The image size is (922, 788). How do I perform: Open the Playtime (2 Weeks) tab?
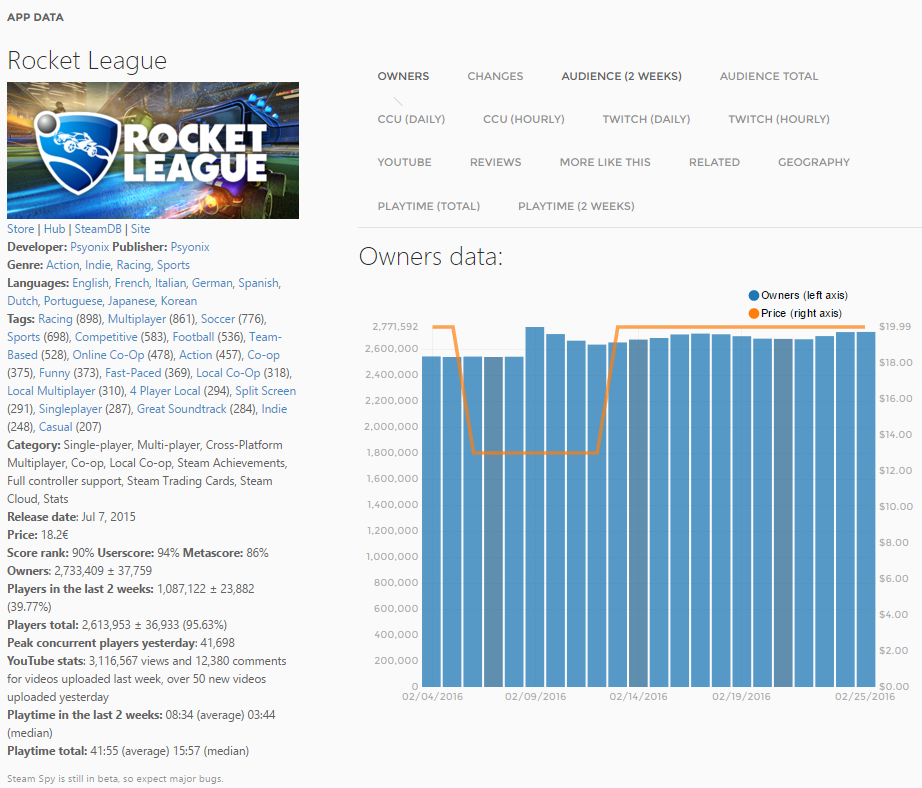[576, 206]
